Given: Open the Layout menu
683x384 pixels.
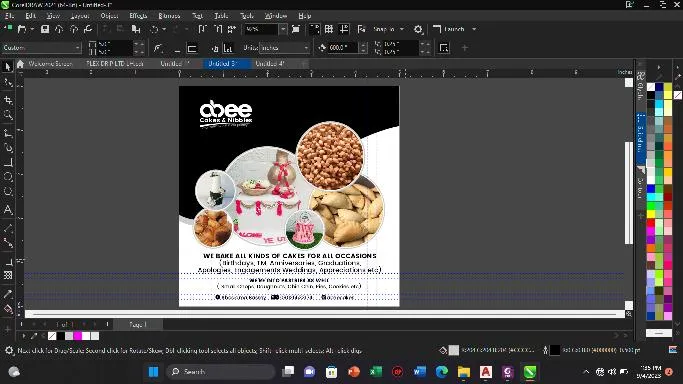Looking at the screenshot, I should pyautogui.click(x=80, y=16).
